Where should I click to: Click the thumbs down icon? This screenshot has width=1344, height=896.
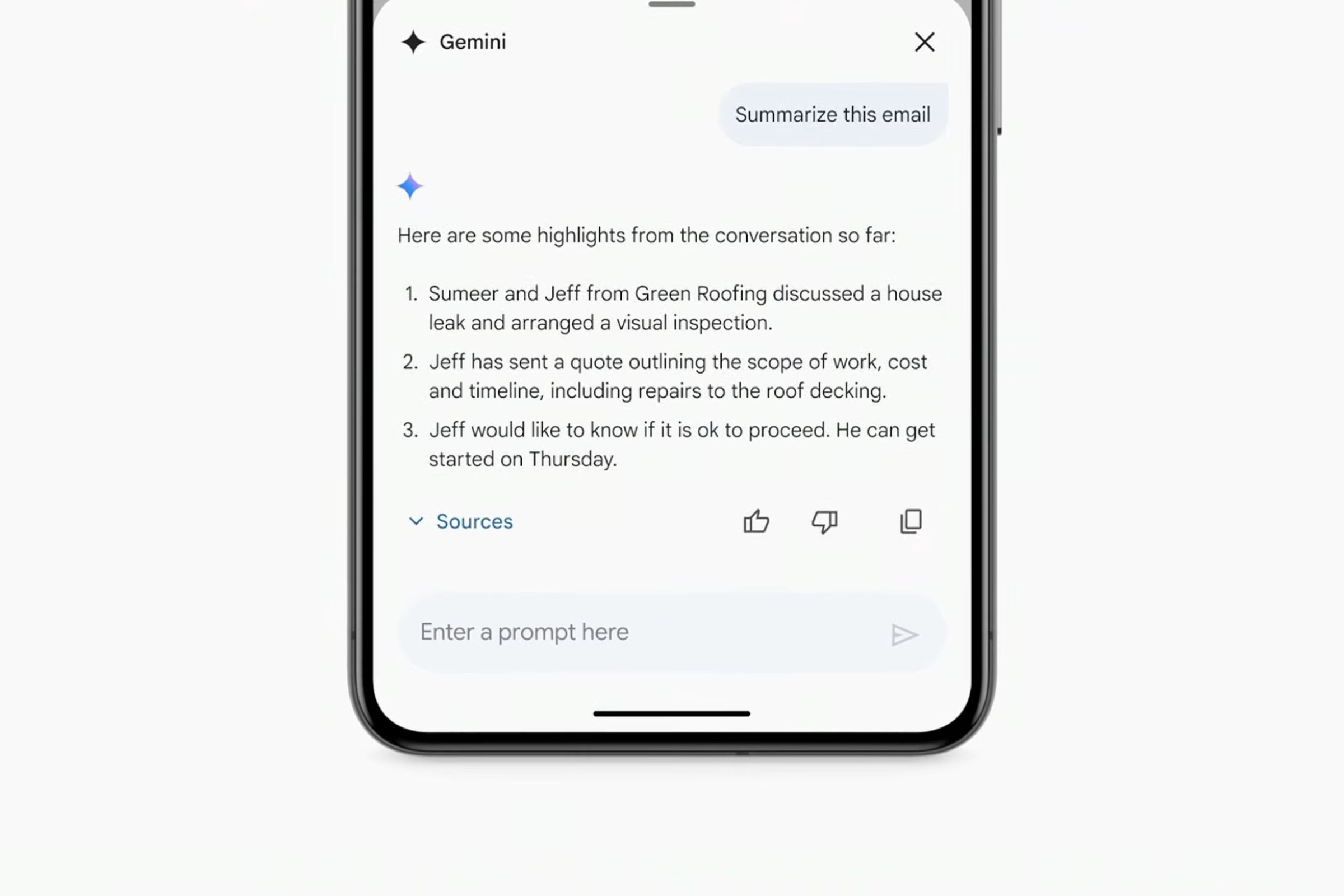click(824, 521)
